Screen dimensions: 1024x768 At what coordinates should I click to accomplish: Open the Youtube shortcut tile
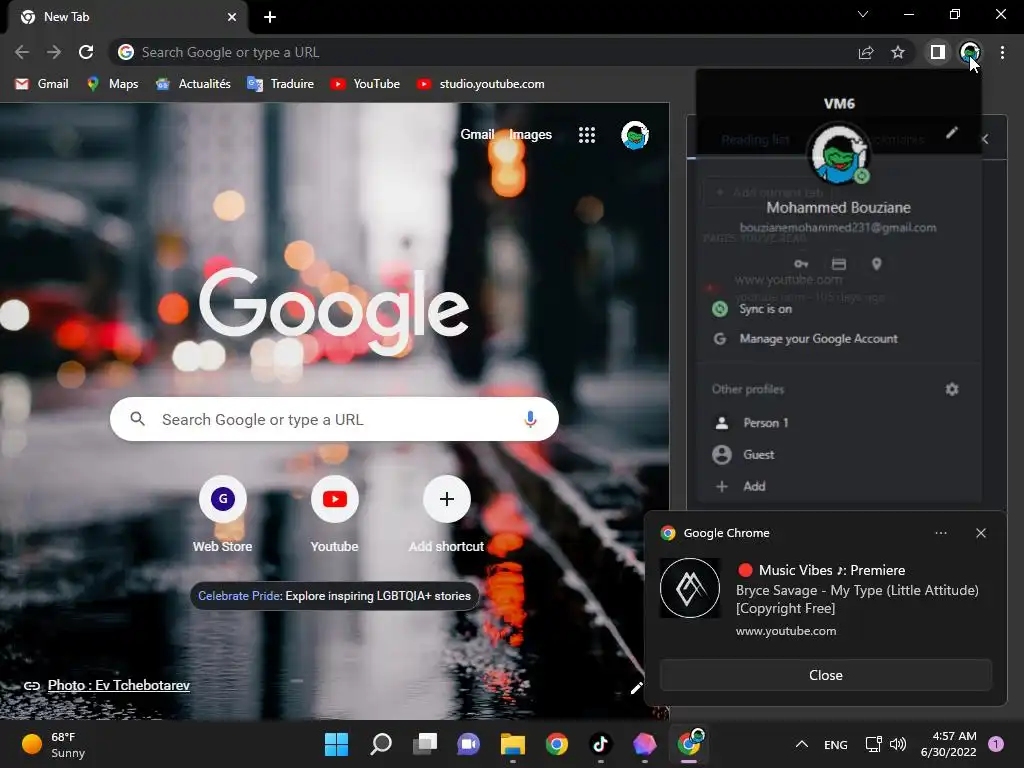pos(334,515)
